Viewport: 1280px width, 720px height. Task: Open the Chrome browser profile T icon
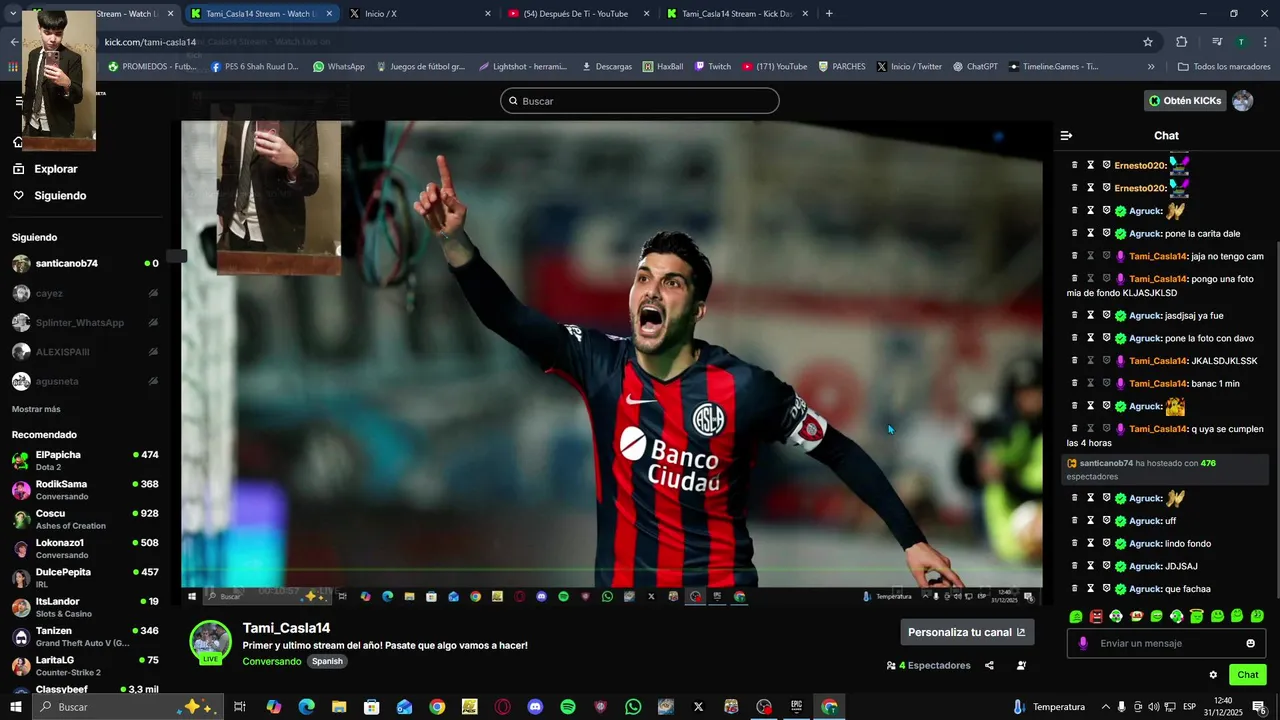[x=1241, y=42]
